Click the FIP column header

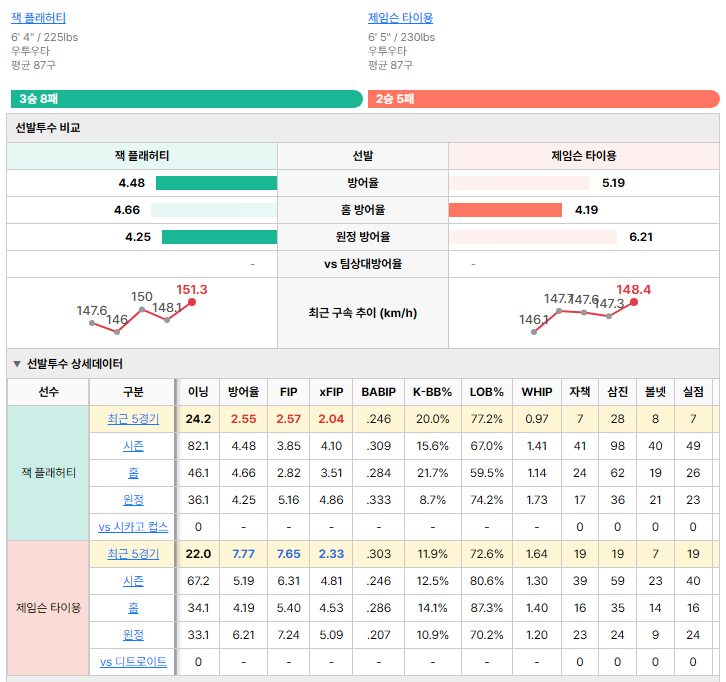[288, 392]
